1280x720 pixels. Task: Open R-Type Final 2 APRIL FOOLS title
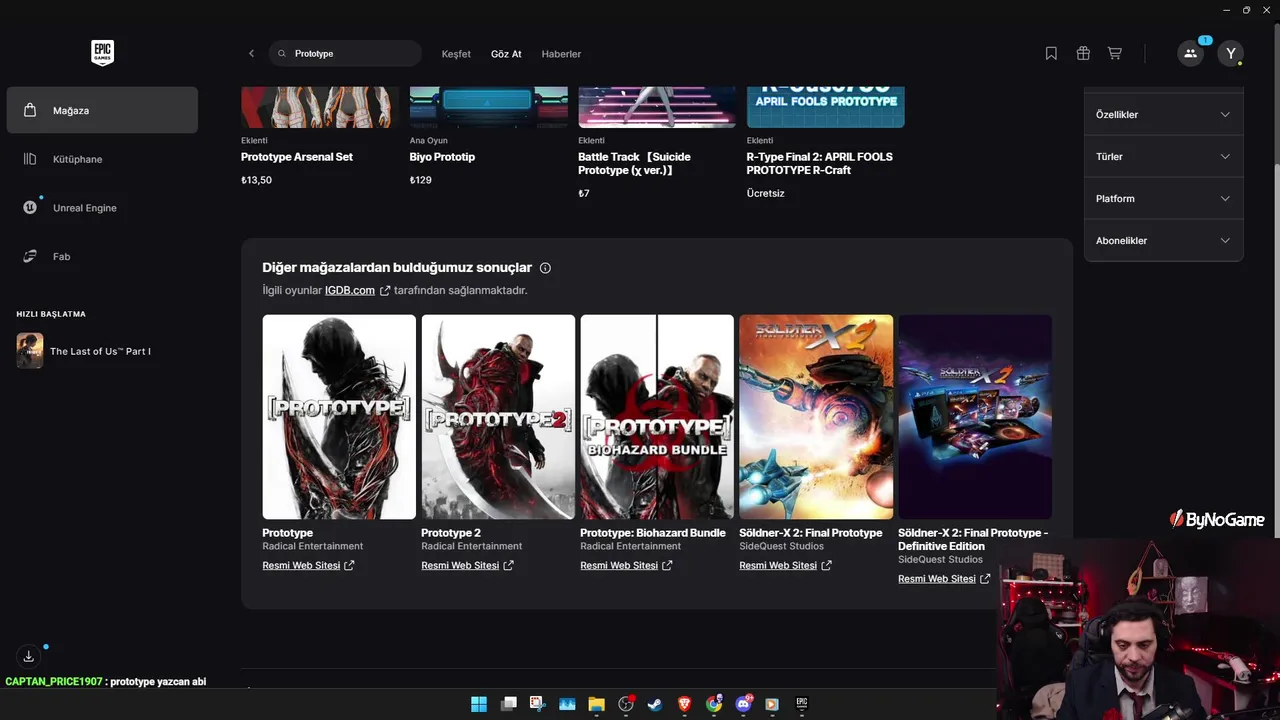pyautogui.click(x=819, y=164)
